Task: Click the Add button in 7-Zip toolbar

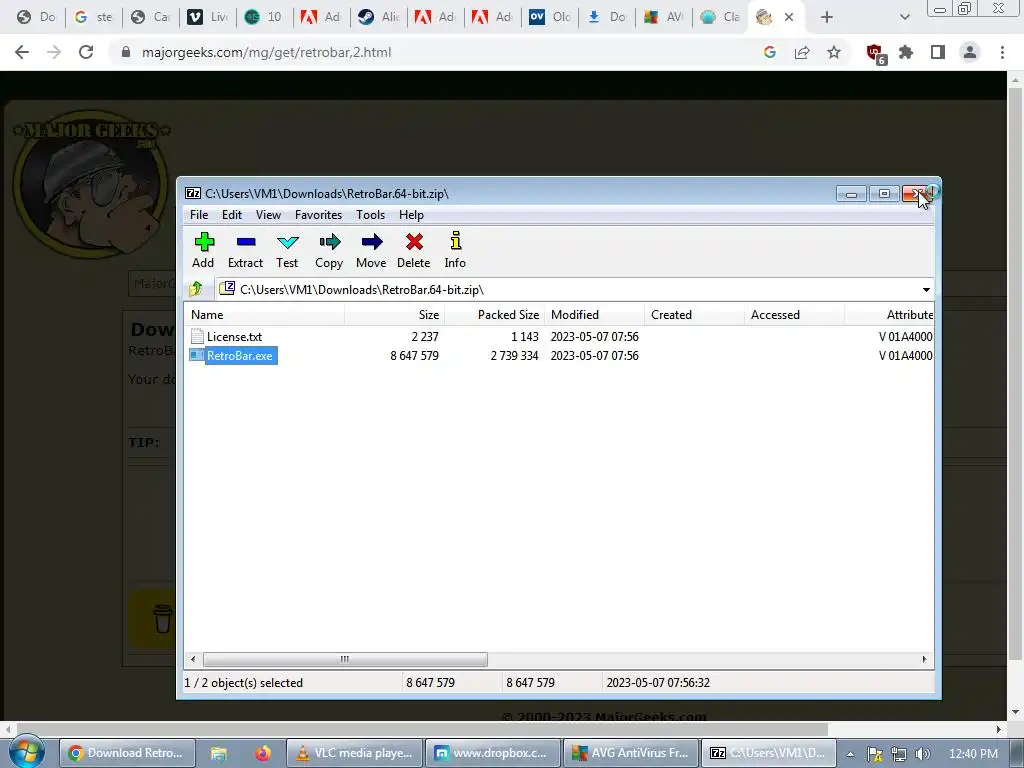Action: [x=203, y=250]
